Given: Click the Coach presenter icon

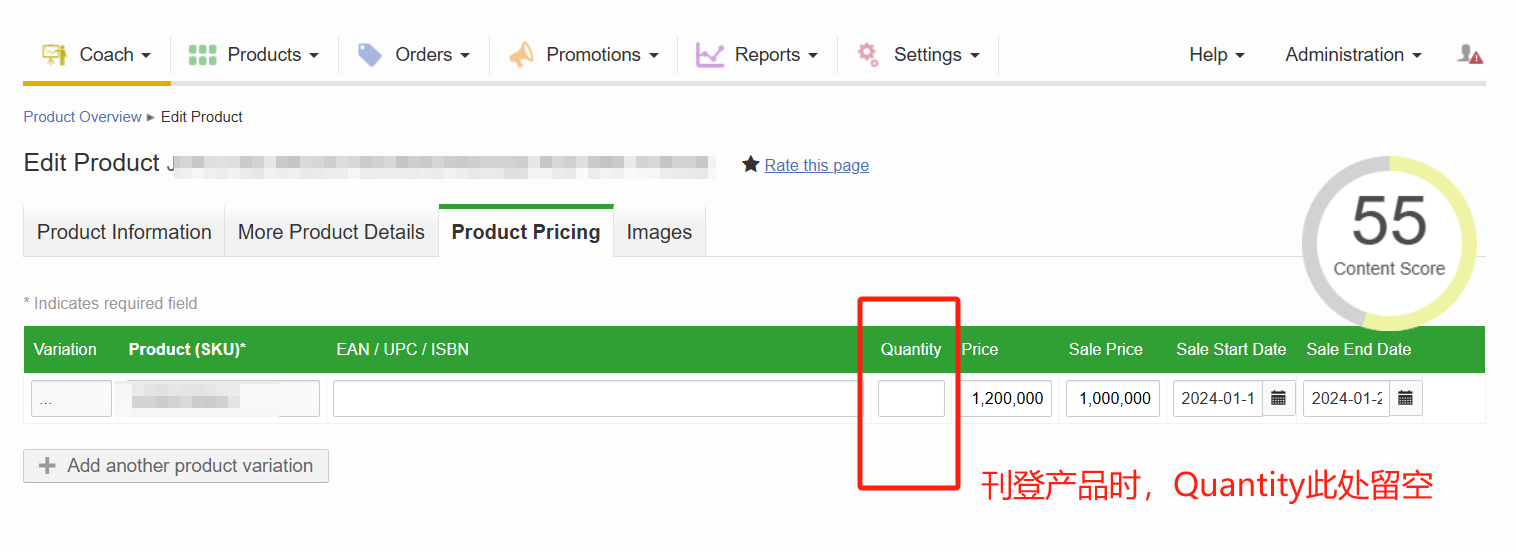Looking at the screenshot, I should point(54,55).
